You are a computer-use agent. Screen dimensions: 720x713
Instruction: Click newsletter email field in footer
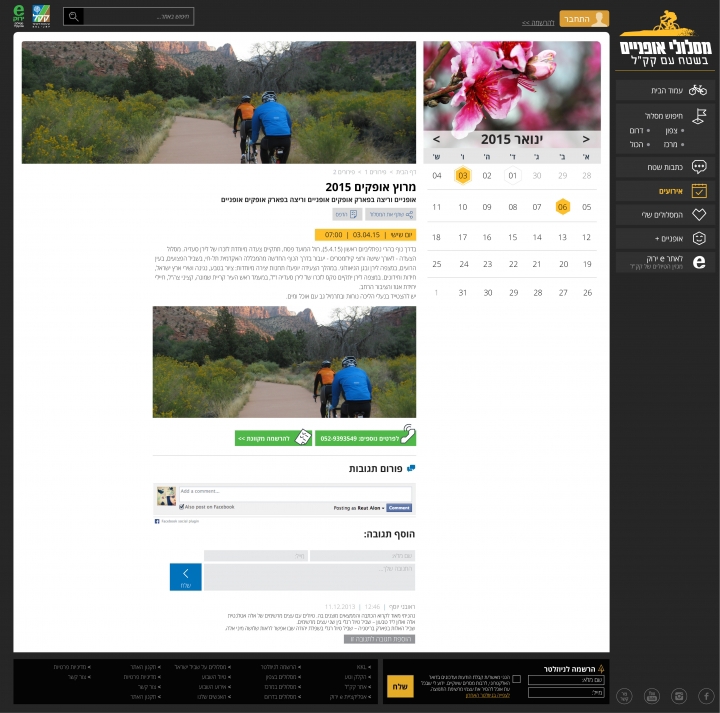point(566,692)
